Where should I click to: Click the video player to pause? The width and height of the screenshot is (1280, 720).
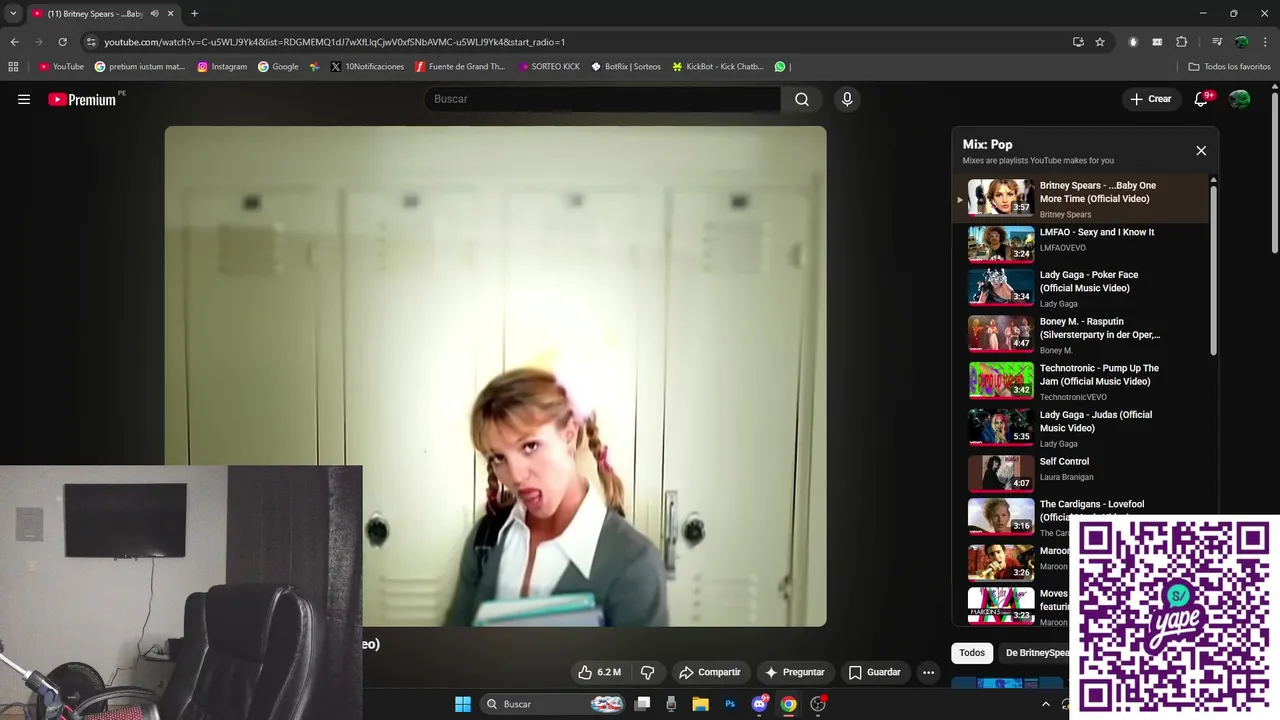495,376
